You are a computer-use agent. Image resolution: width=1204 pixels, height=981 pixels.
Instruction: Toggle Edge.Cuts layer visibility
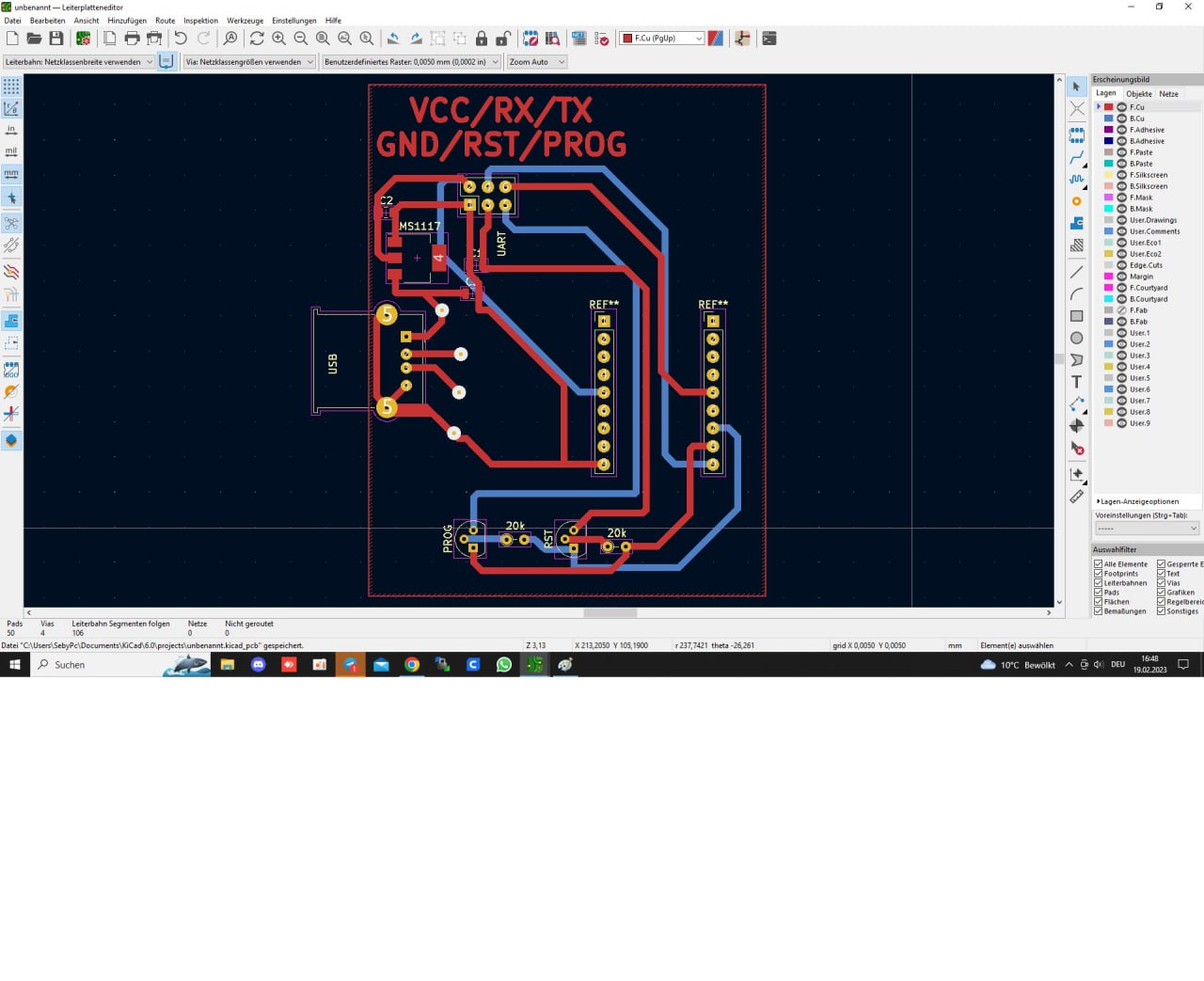pos(1121,265)
